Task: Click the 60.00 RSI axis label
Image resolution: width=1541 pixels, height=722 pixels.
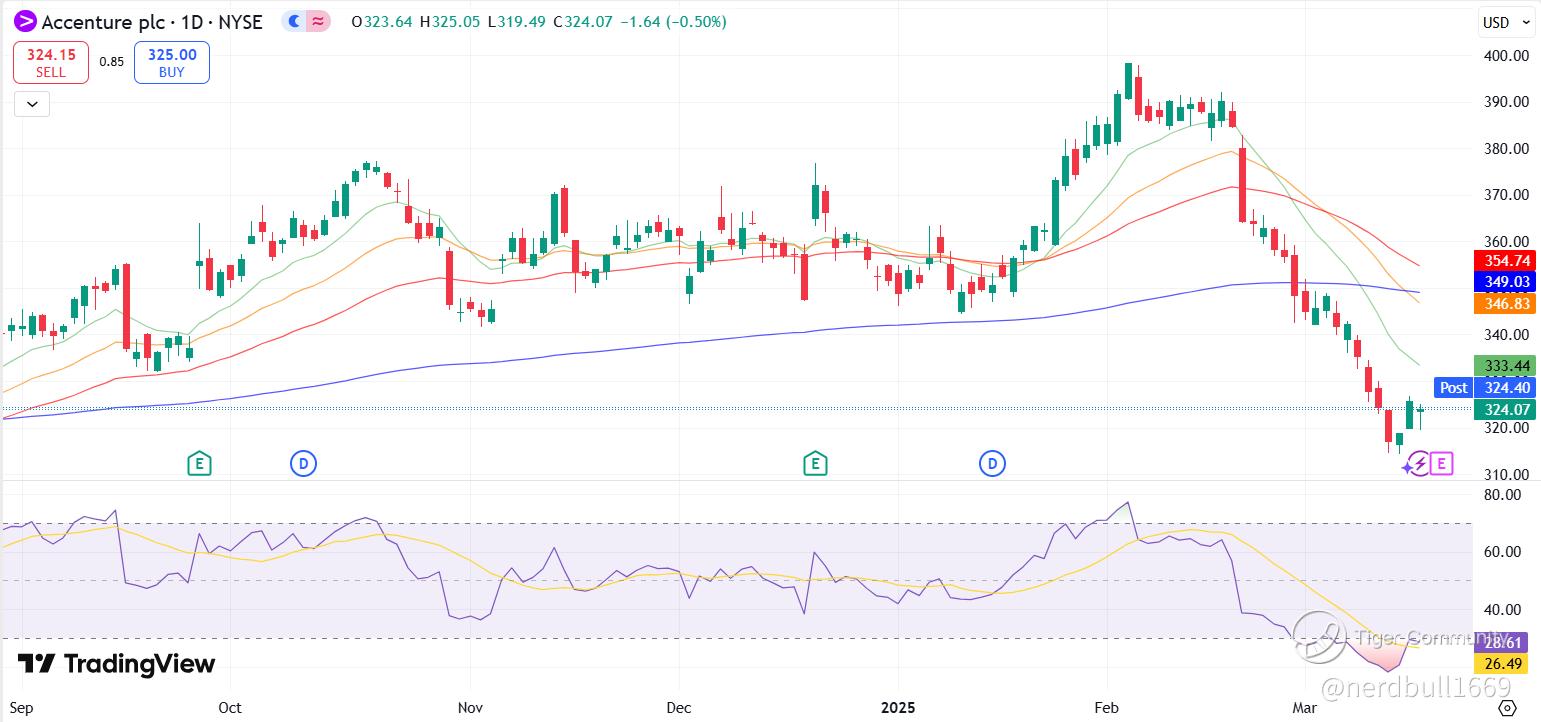Action: click(1502, 551)
